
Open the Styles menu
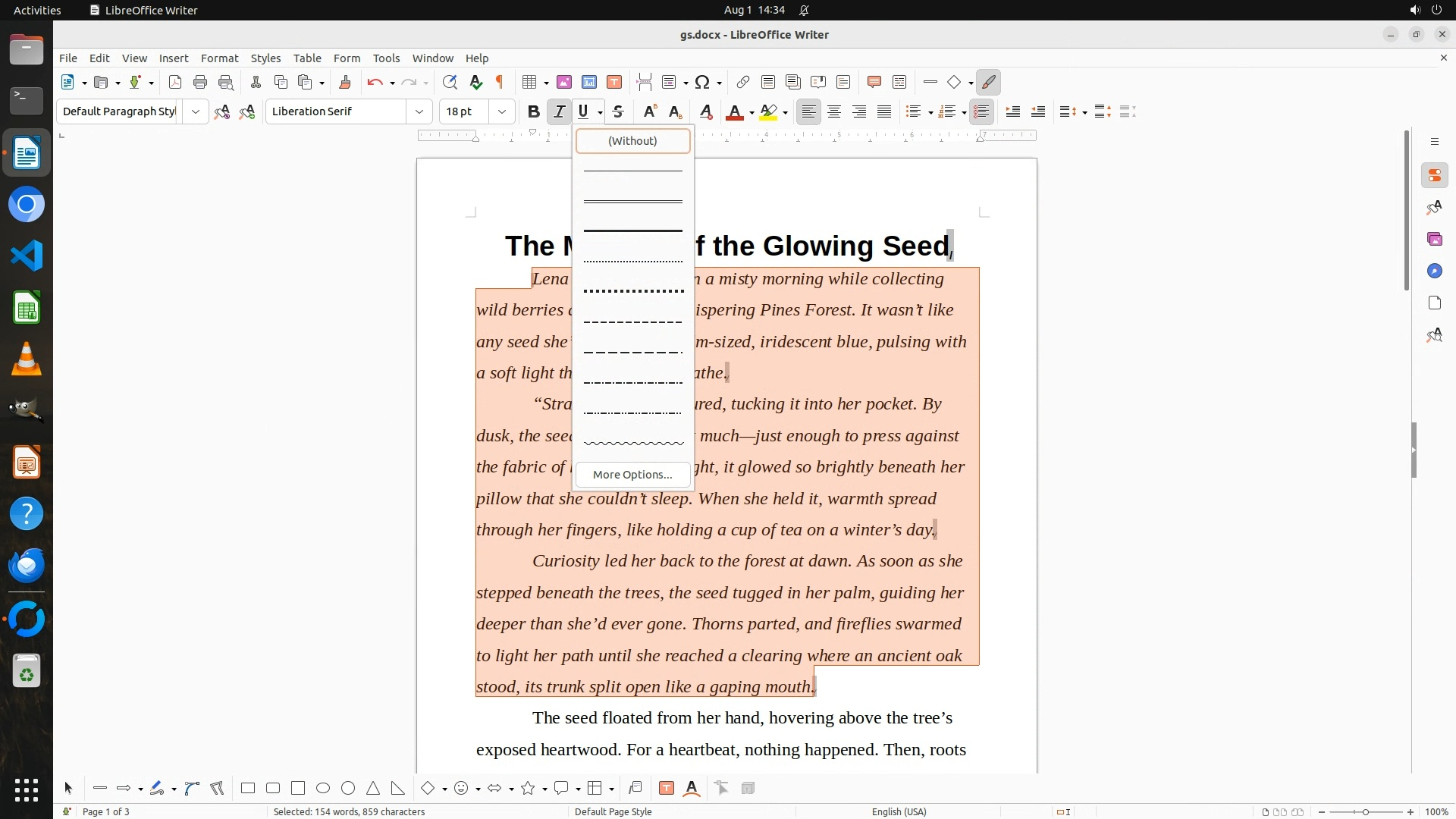(x=265, y=58)
